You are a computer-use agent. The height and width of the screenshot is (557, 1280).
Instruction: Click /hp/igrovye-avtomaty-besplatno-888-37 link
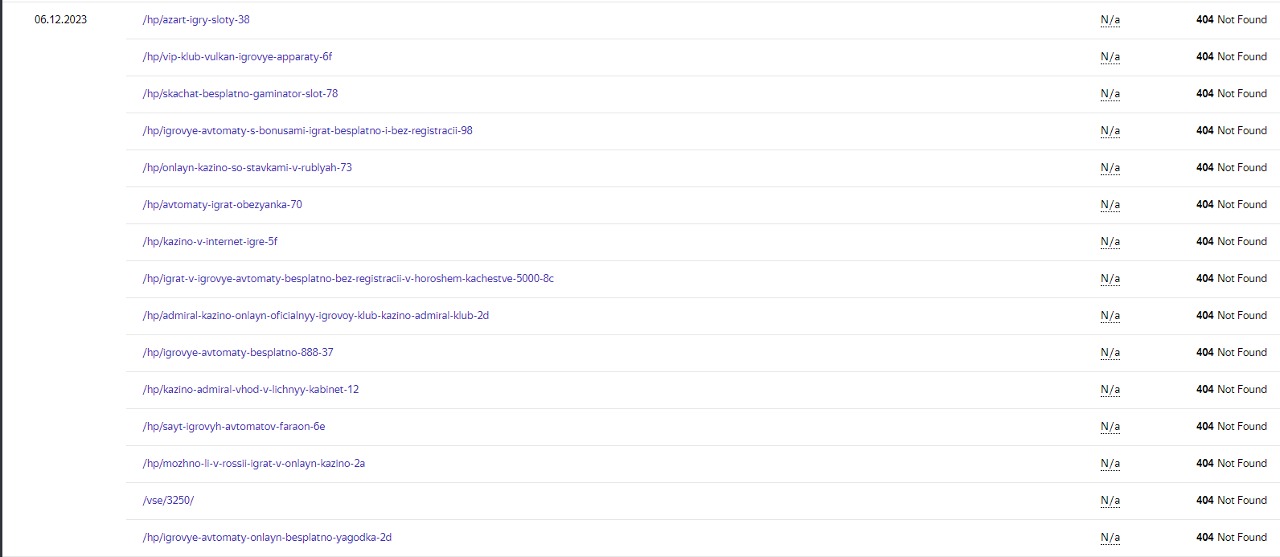tap(238, 353)
